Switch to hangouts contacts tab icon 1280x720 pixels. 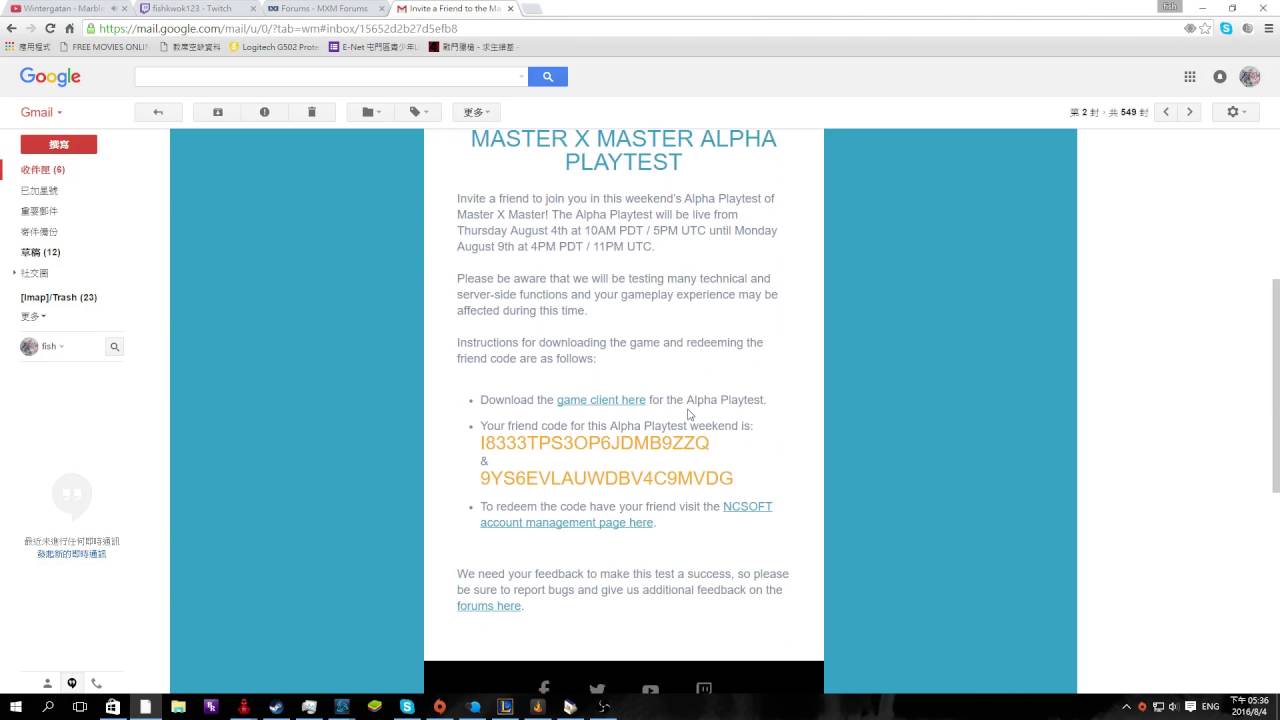click(x=47, y=683)
